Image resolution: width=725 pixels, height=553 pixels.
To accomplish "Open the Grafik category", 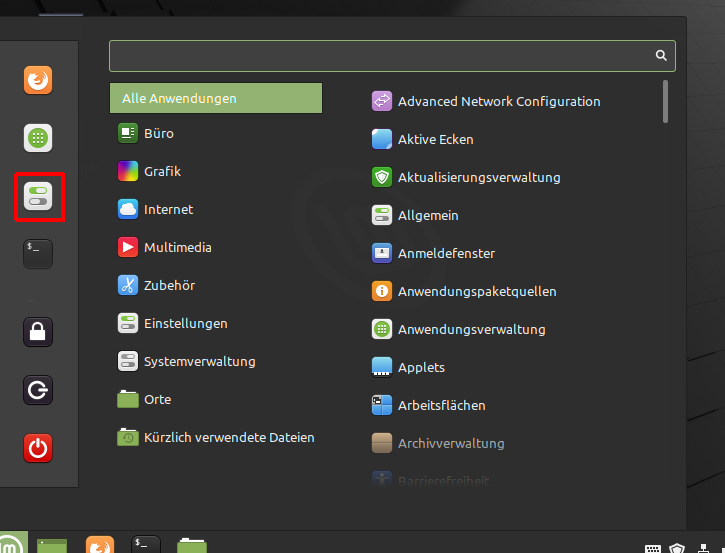I will pos(216,172).
